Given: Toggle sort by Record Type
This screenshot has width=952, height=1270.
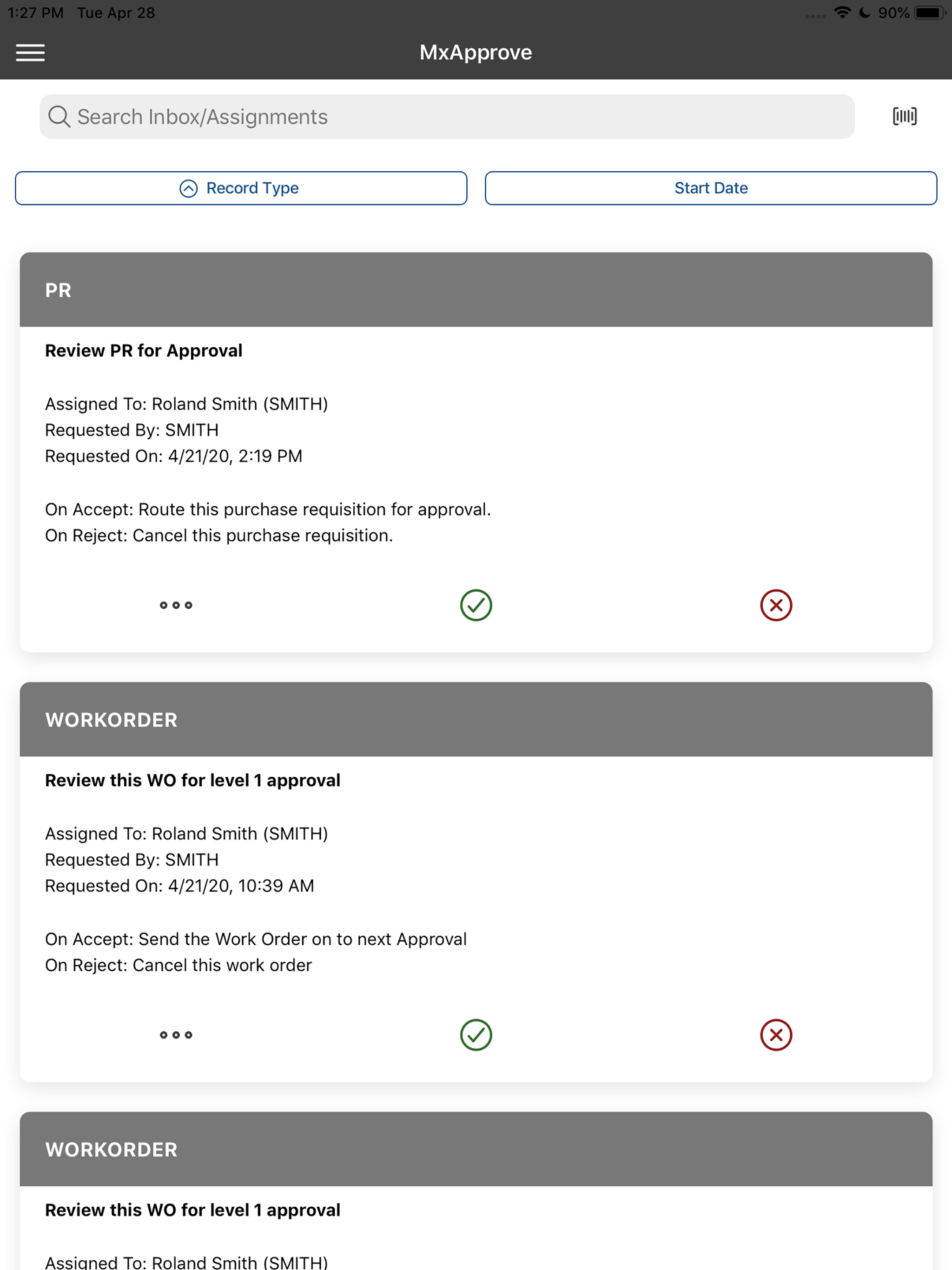Looking at the screenshot, I should (x=241, y=188).
